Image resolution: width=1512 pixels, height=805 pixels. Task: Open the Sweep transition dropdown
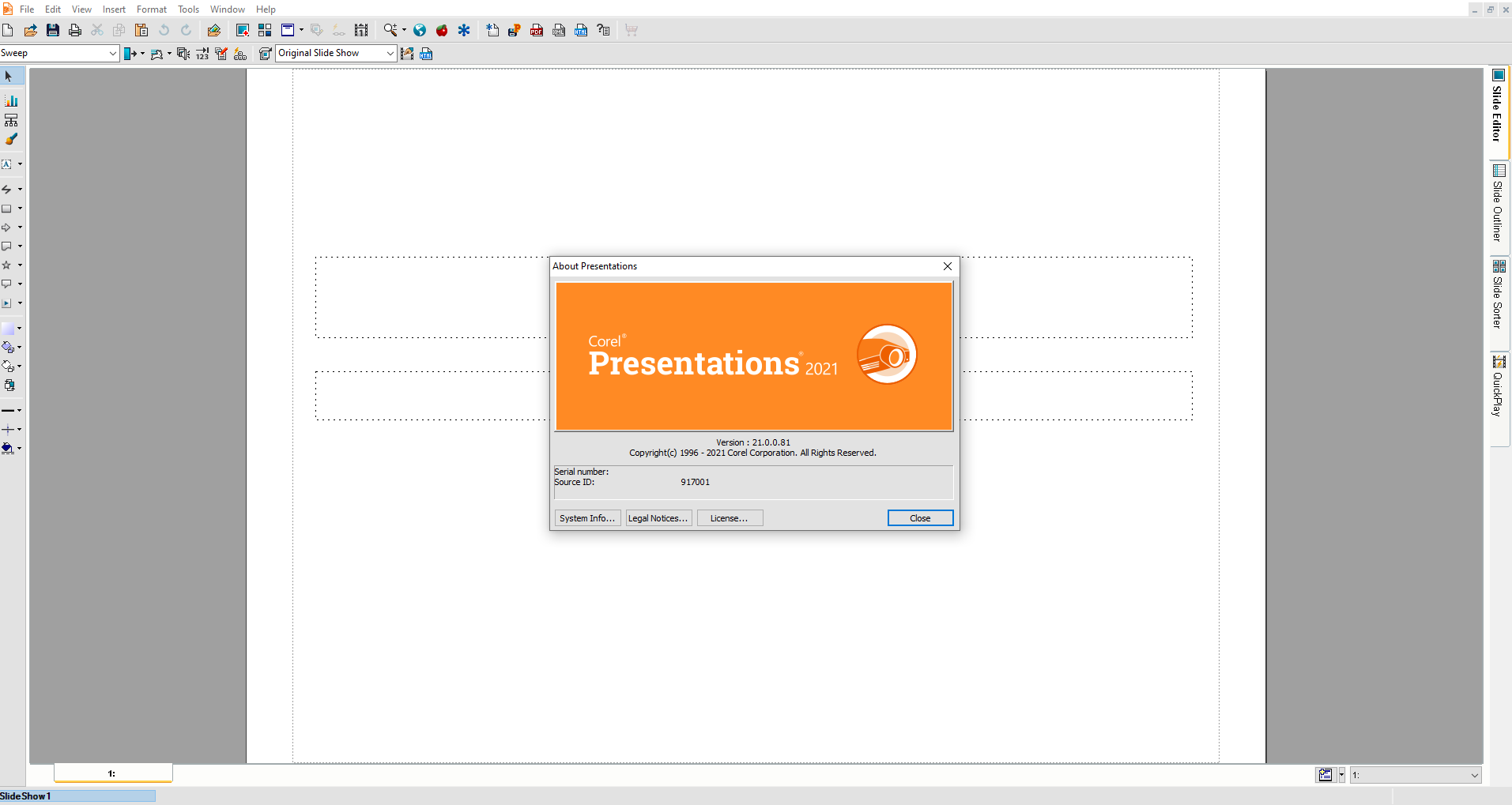click(112, 54)
